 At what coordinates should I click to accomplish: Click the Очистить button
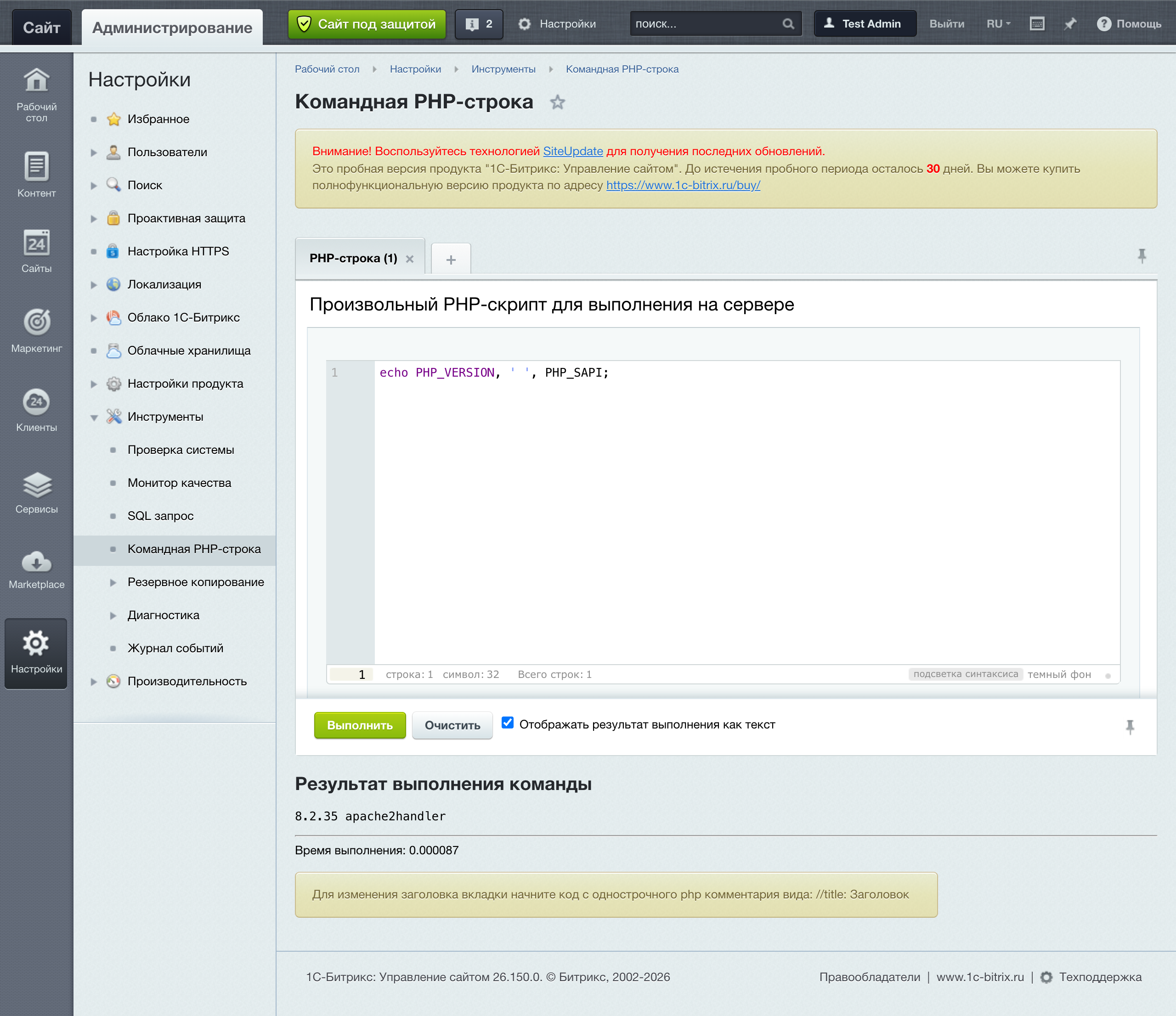[x=452, y=725]
